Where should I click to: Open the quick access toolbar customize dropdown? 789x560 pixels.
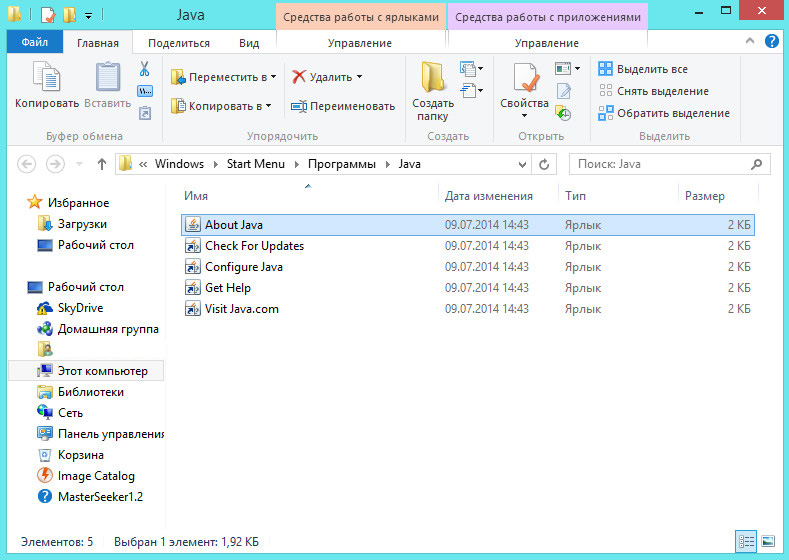tap(89, 16)
